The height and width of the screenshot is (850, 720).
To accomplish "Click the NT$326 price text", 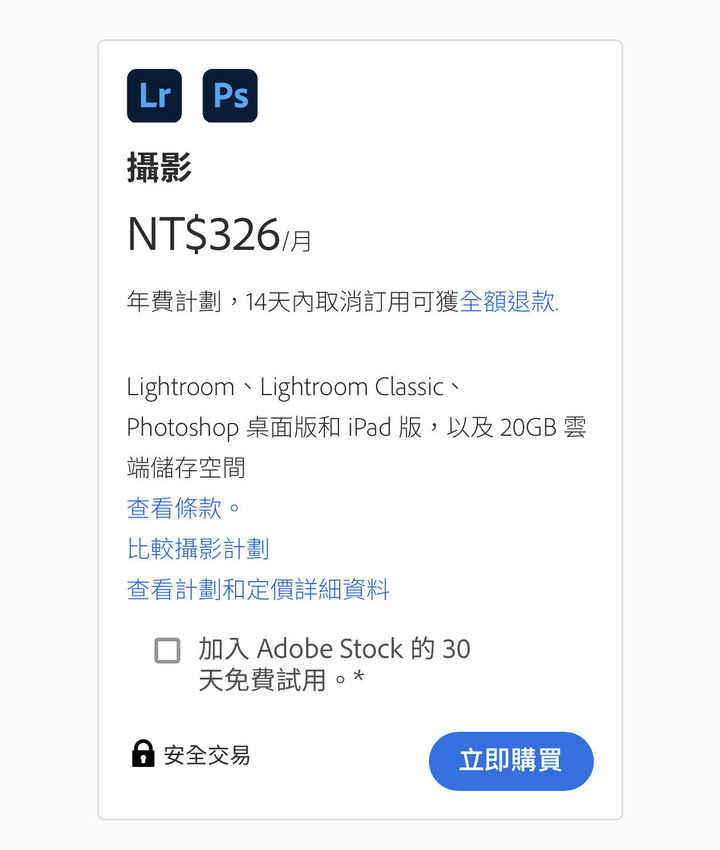I will pos(204,234).
